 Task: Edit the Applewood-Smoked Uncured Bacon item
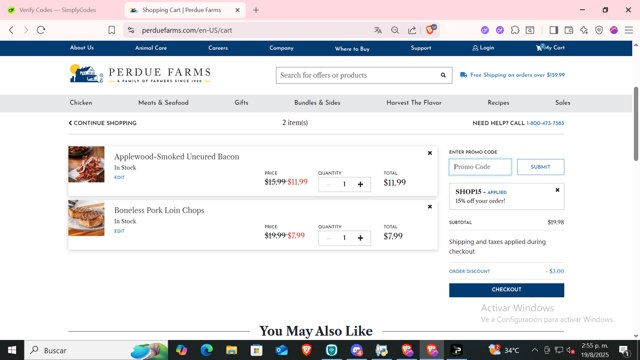[x=119, y=178]
